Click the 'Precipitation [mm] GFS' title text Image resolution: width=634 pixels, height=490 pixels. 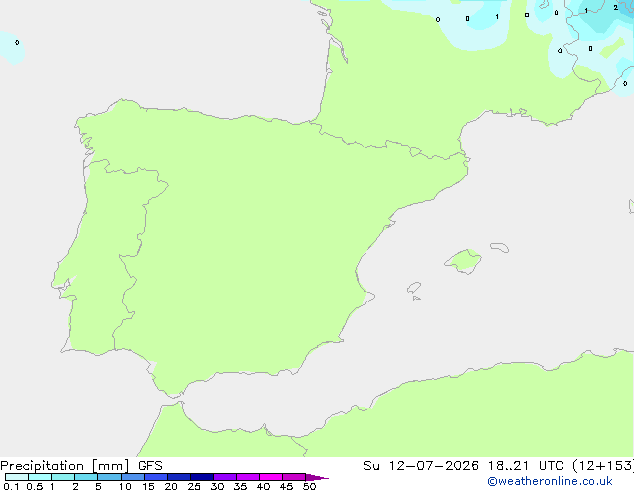click(x=81, y=466)
